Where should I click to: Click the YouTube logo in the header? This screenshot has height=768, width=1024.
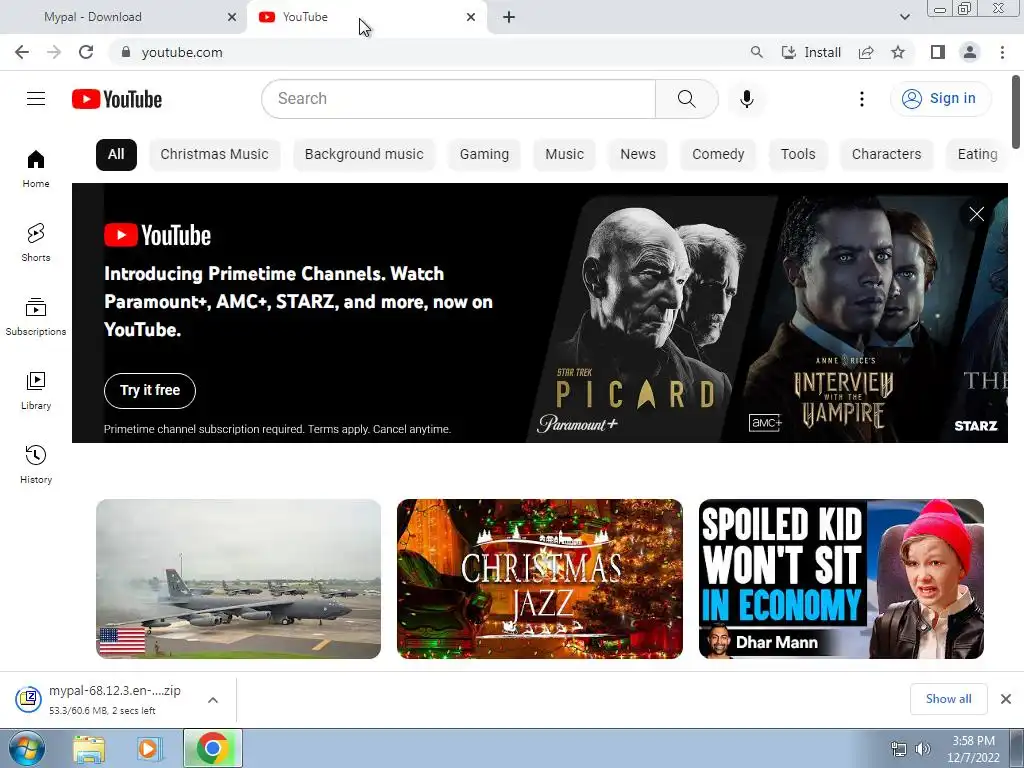pyautogui.click(x=117, y=99)
